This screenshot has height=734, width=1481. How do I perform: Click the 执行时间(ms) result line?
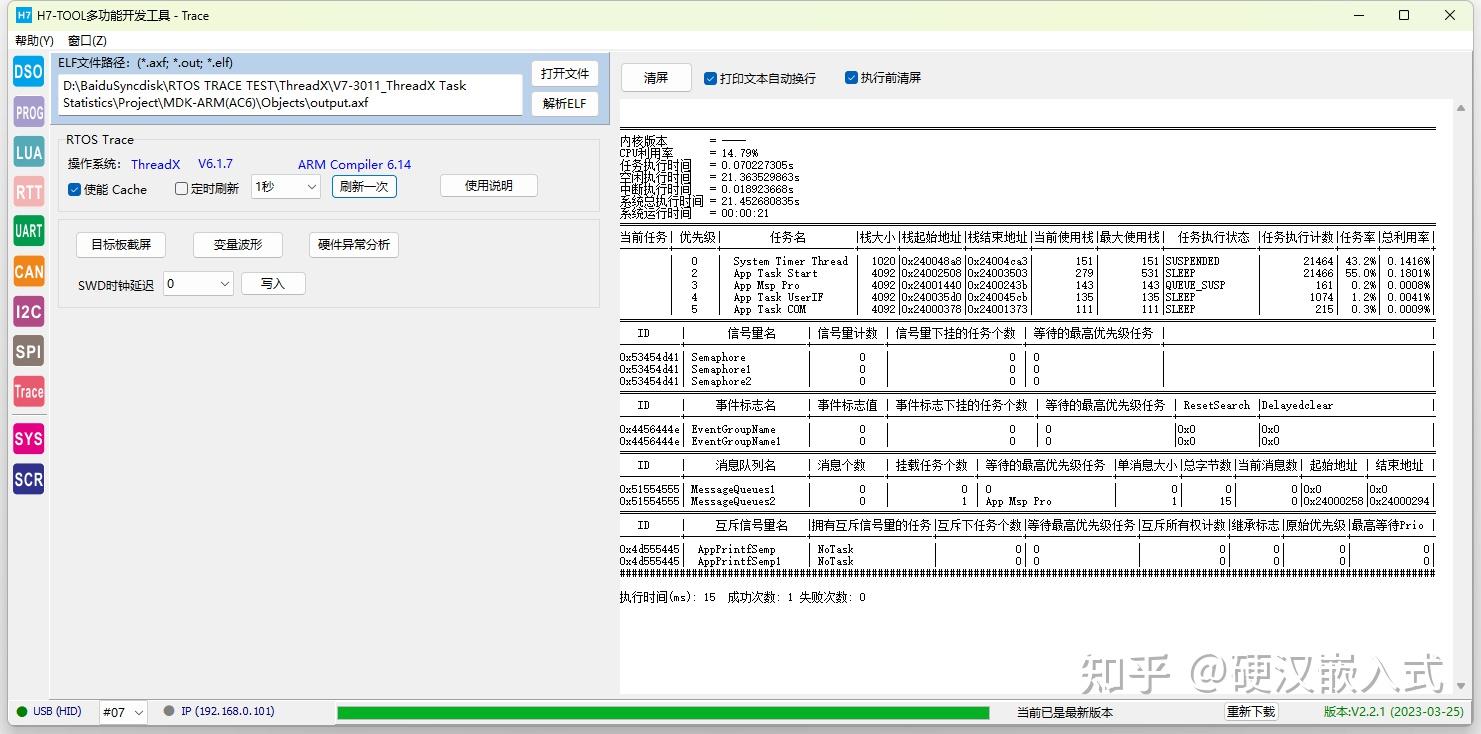coord(742,597)
